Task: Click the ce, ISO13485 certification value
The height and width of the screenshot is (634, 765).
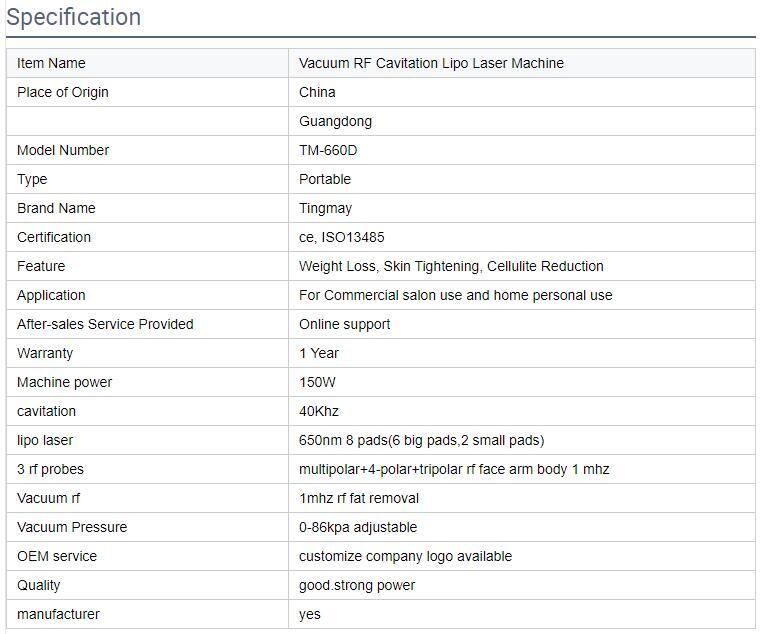Action: [x=341, y=237]
